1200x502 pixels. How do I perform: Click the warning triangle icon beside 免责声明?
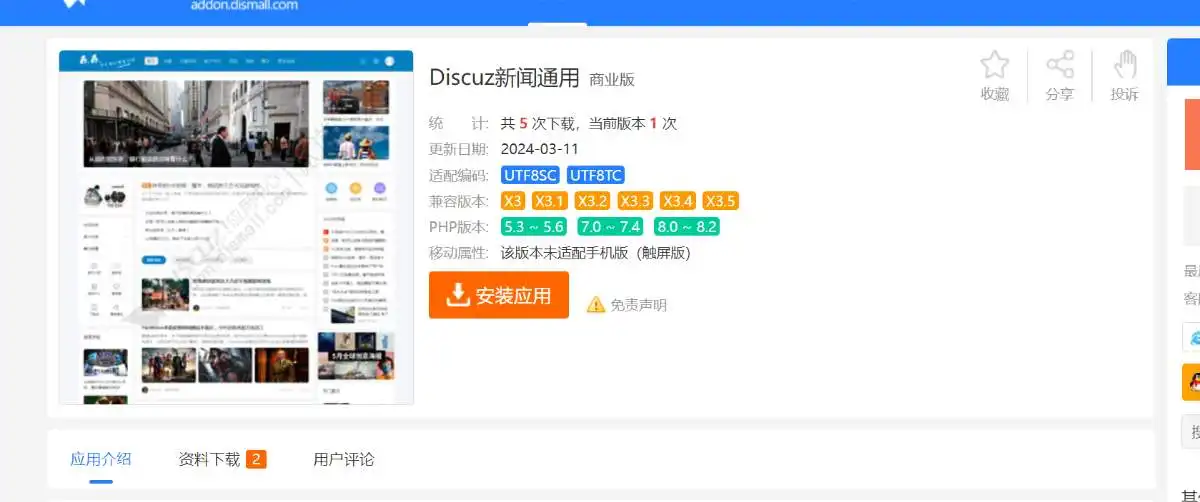coord(596,304)
